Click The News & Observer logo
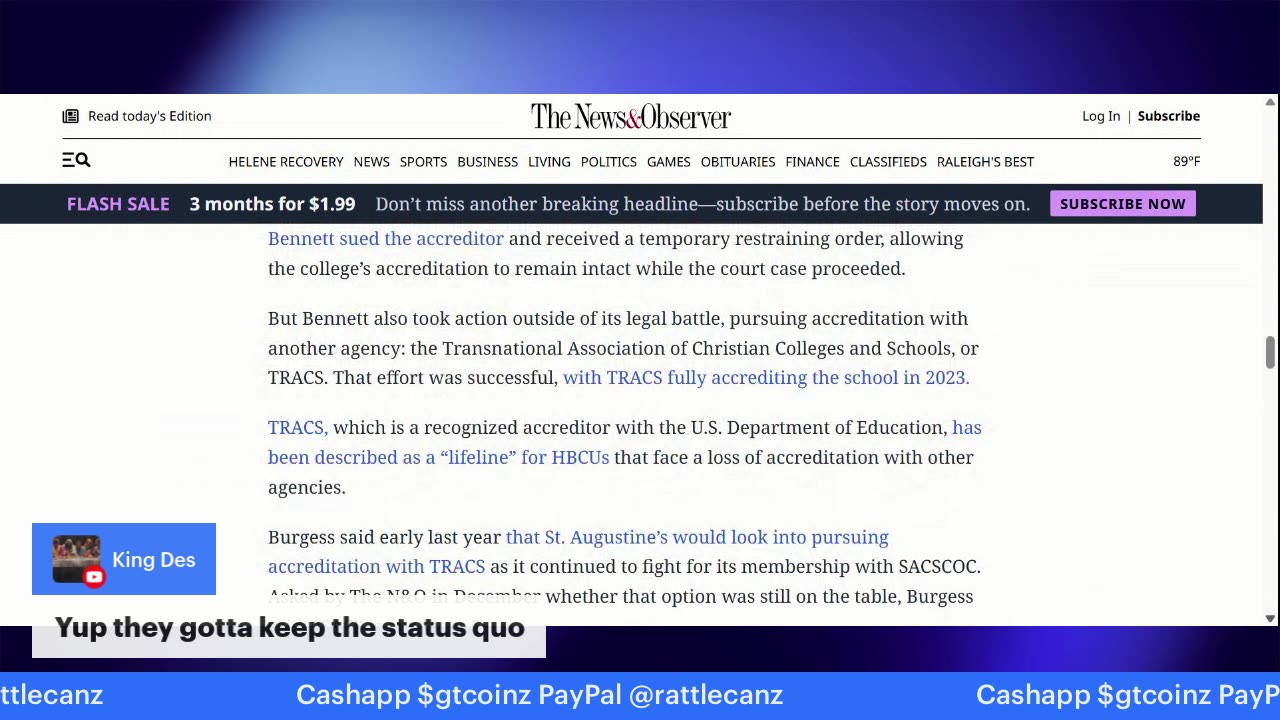This screenshot has height=720, width=1280. (x=631, y=116)
